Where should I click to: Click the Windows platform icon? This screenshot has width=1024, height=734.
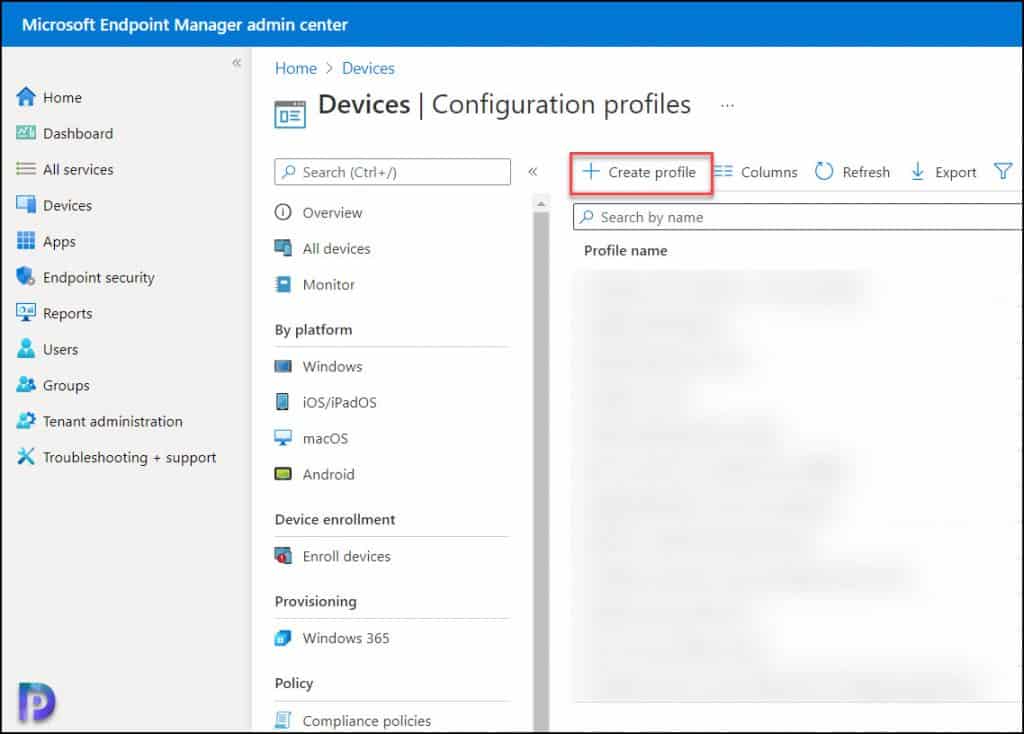[283, 366]
